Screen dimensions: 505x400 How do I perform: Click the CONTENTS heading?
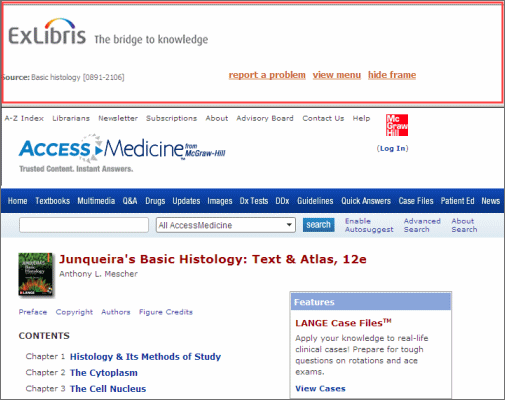[44, 336]
